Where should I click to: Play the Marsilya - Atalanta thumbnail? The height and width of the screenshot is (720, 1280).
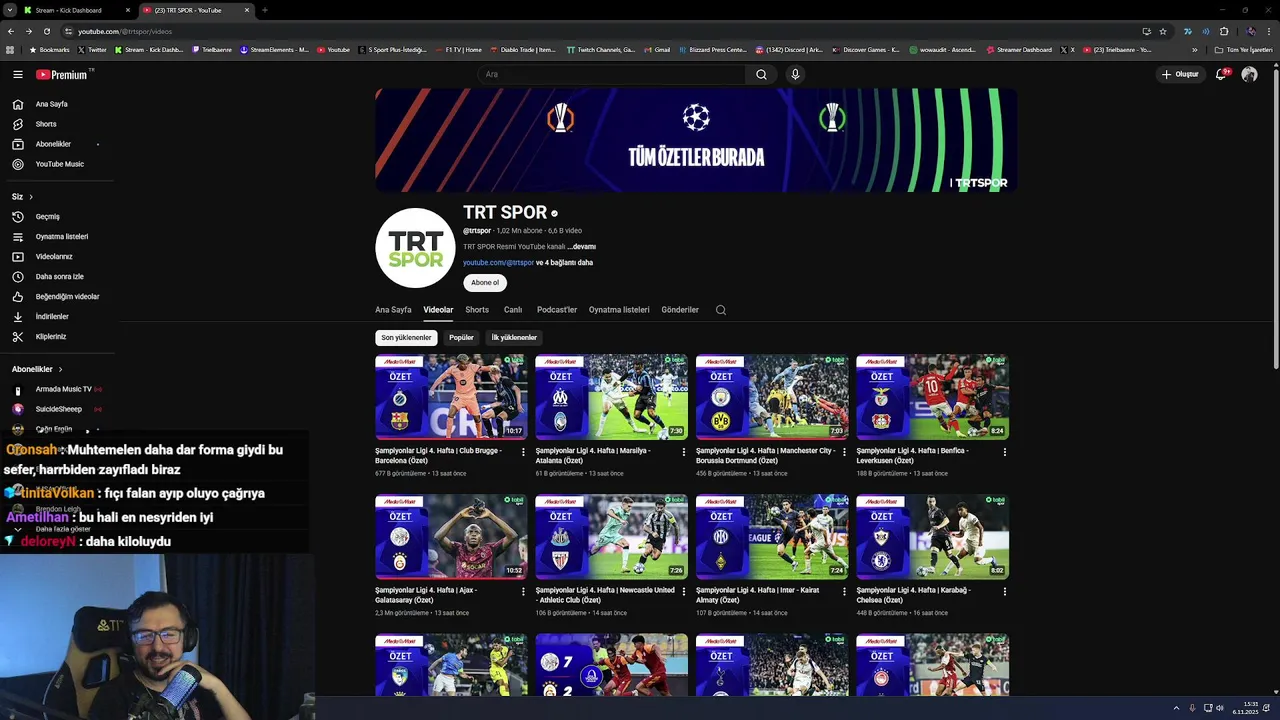pyautogui.click(x=611, y=397)
